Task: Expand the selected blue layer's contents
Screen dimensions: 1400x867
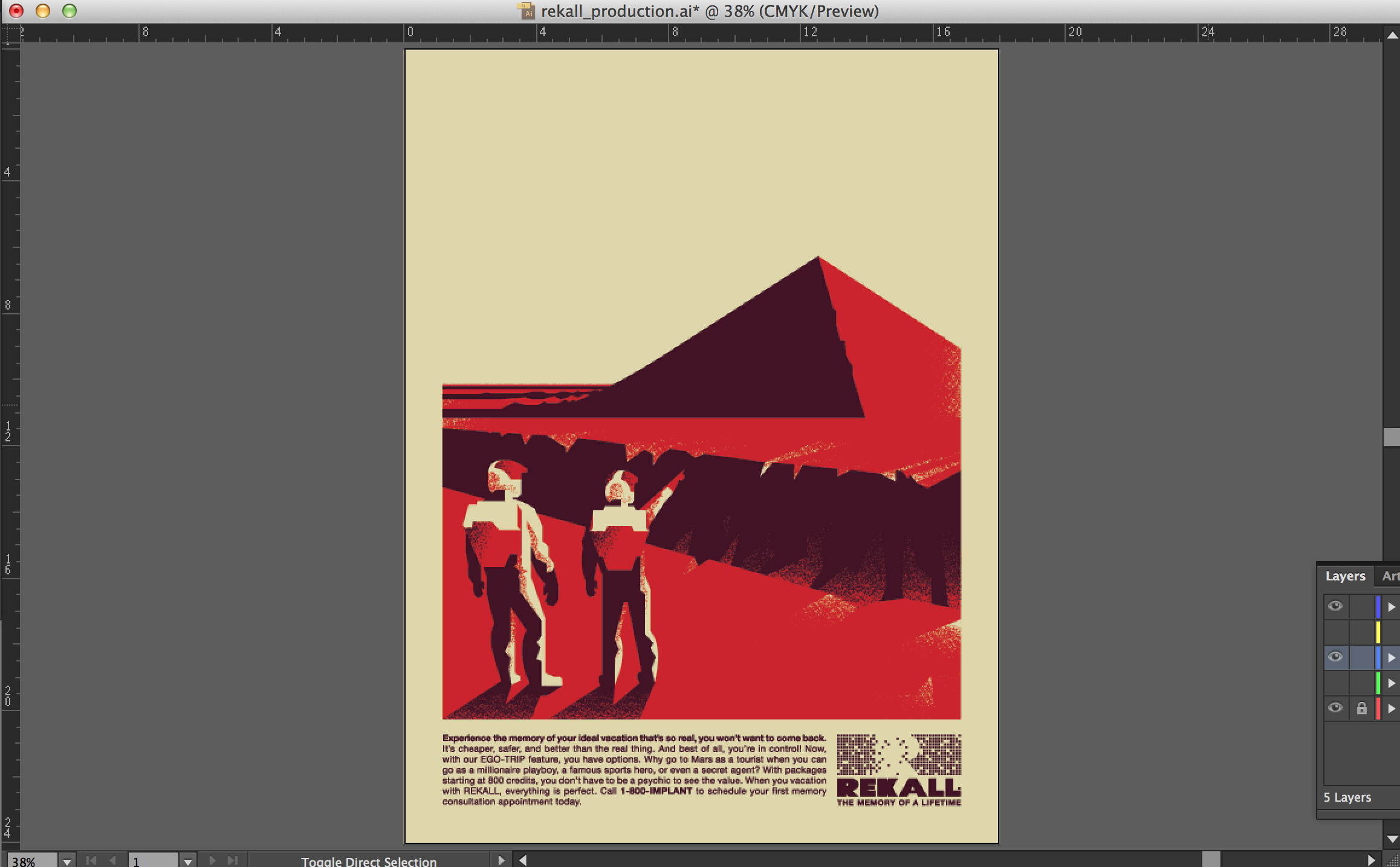Action: click(x=1392, y=657)
